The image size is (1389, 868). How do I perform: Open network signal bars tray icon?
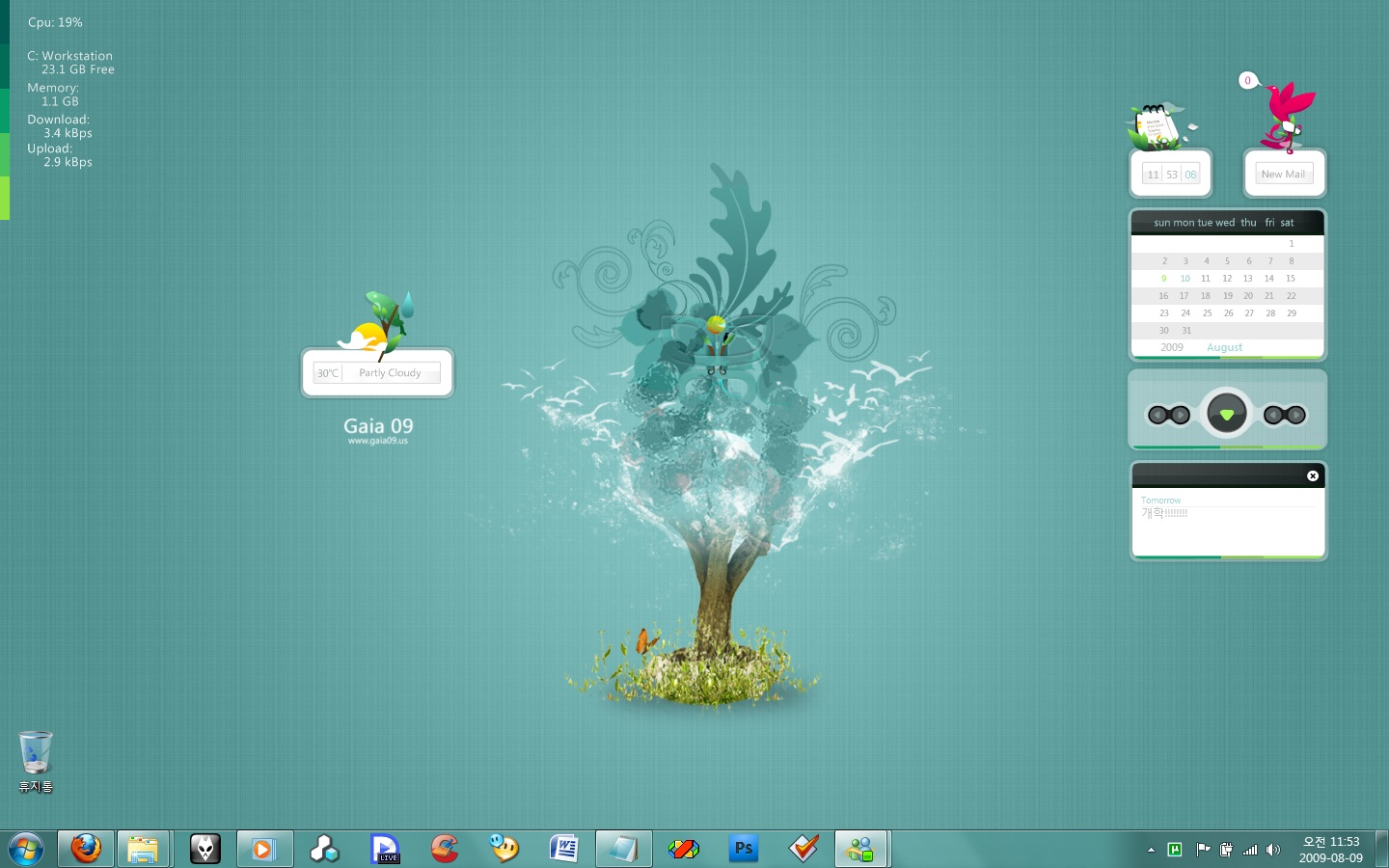[1250, 850]
